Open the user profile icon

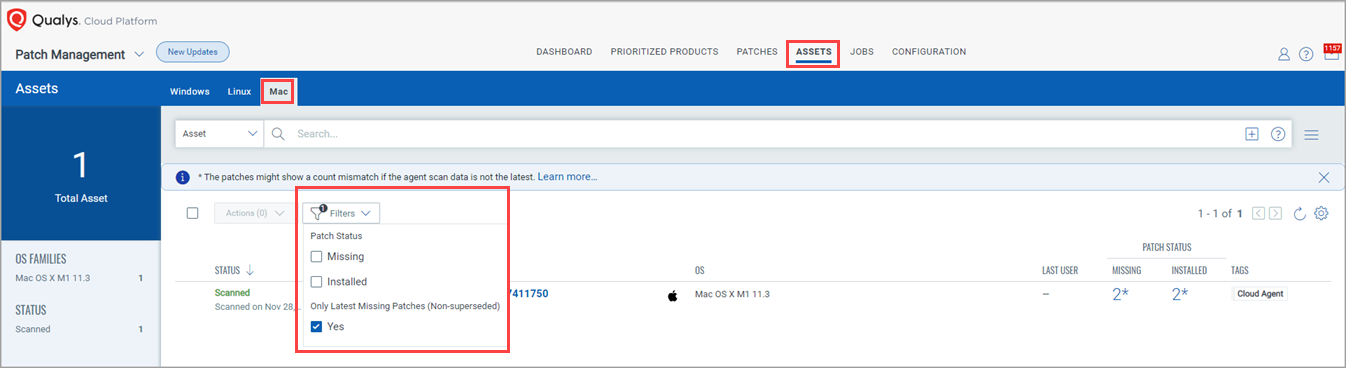pos(1284,54)
